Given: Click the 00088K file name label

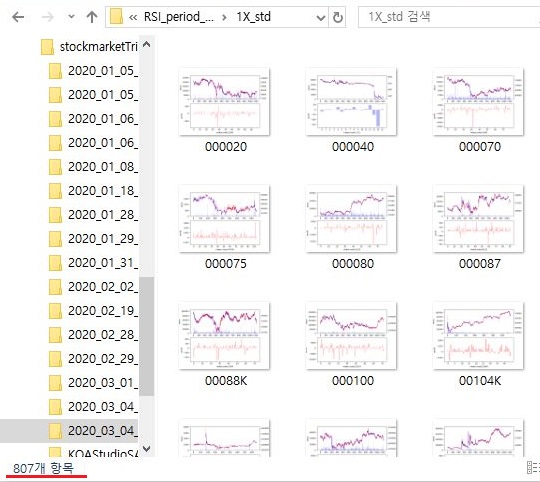Looking at the screenshot, I should [226, 381].
